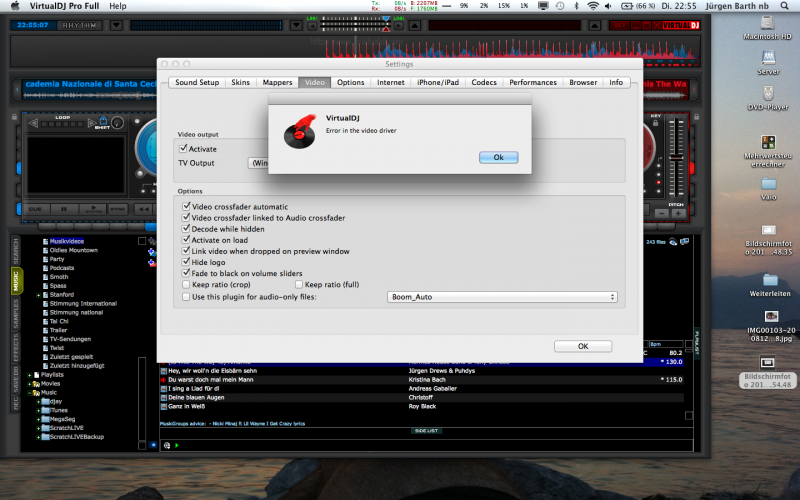800x500 pixels.
Task: Expand the djay folder node
Action: point(38,402)
